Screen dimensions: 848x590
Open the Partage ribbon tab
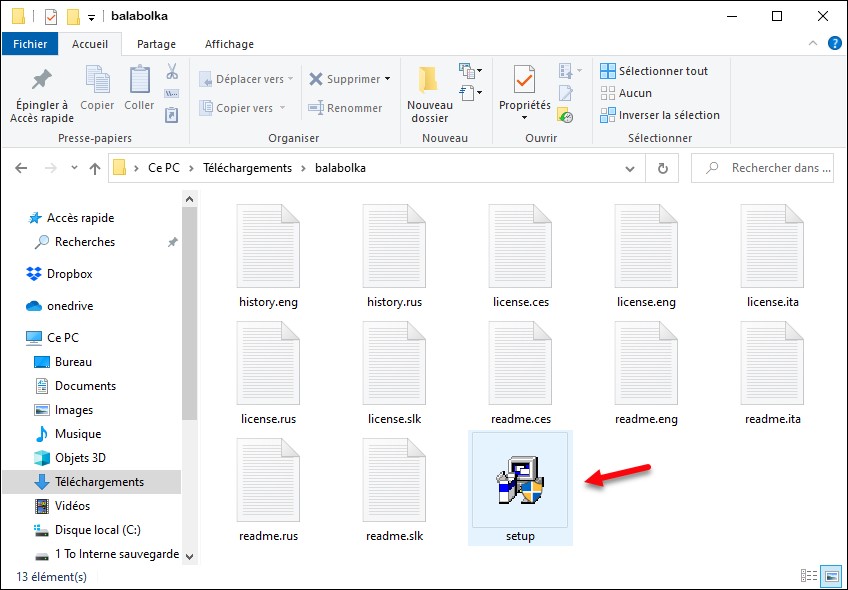(x=156, y=44)
